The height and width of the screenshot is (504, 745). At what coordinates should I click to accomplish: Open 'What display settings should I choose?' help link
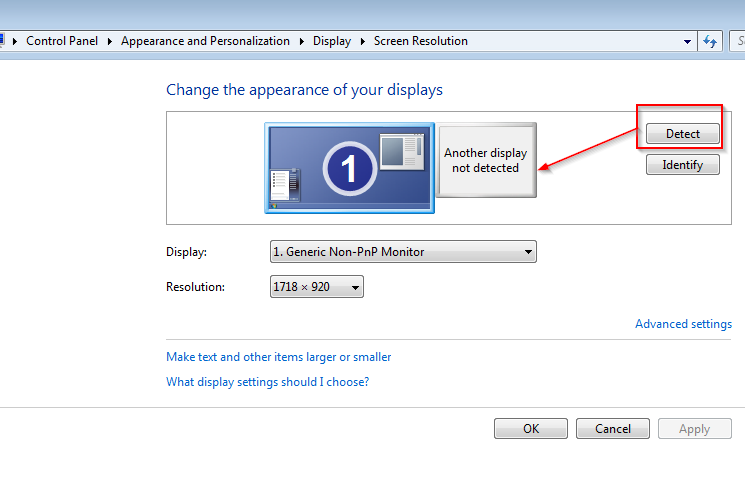click(267, 382)
